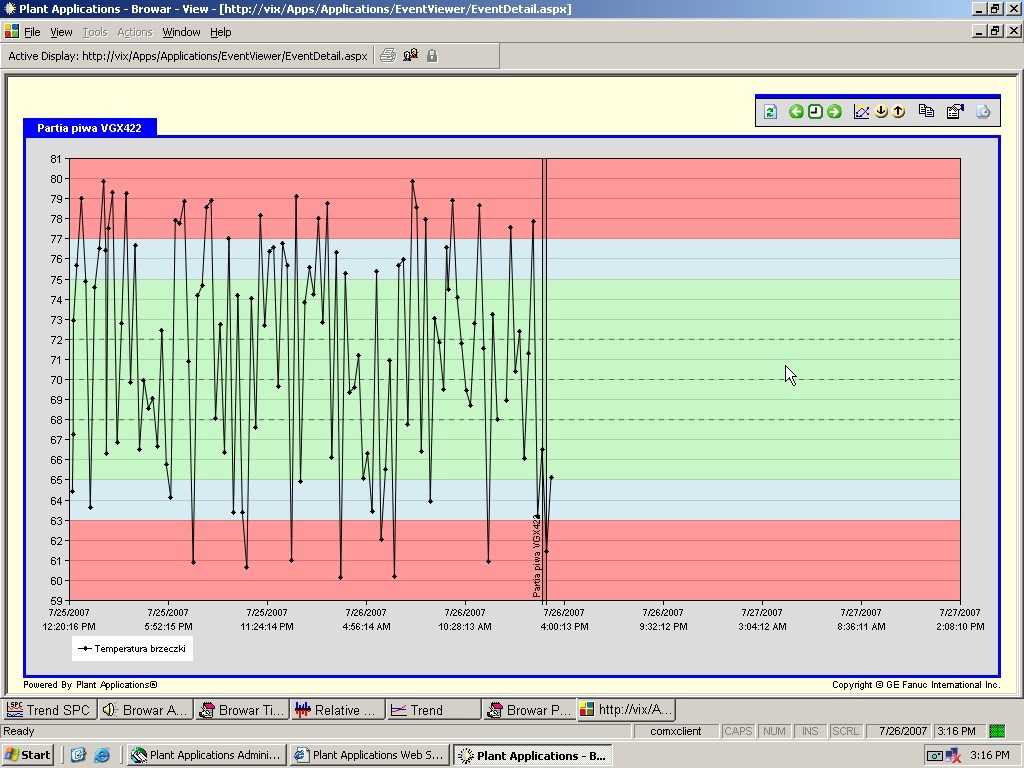1024x768 pixels.
Task: Click the 59 y-axis label
Action: 56,601
